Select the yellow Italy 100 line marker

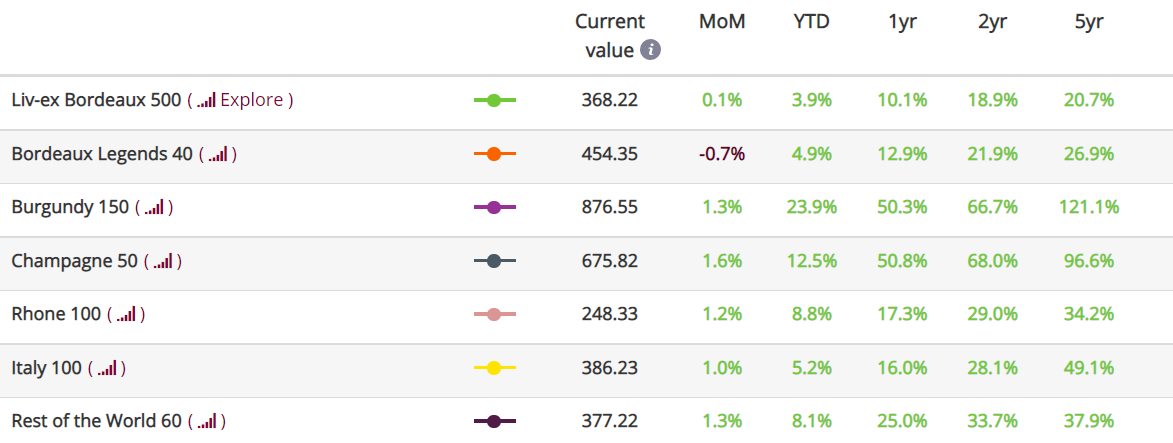coord(494,368)
